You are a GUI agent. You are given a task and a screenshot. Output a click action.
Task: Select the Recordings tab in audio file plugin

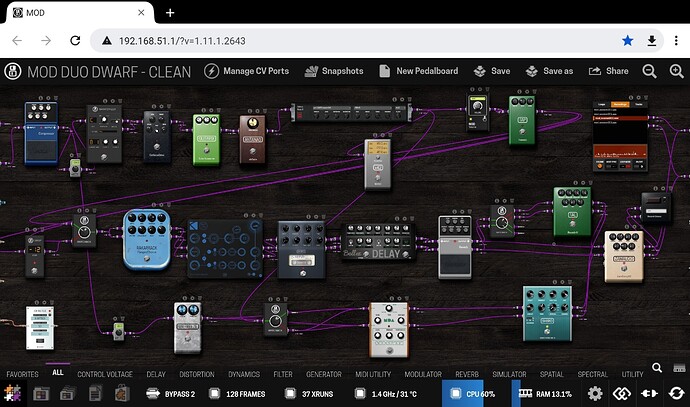(620, 104)
